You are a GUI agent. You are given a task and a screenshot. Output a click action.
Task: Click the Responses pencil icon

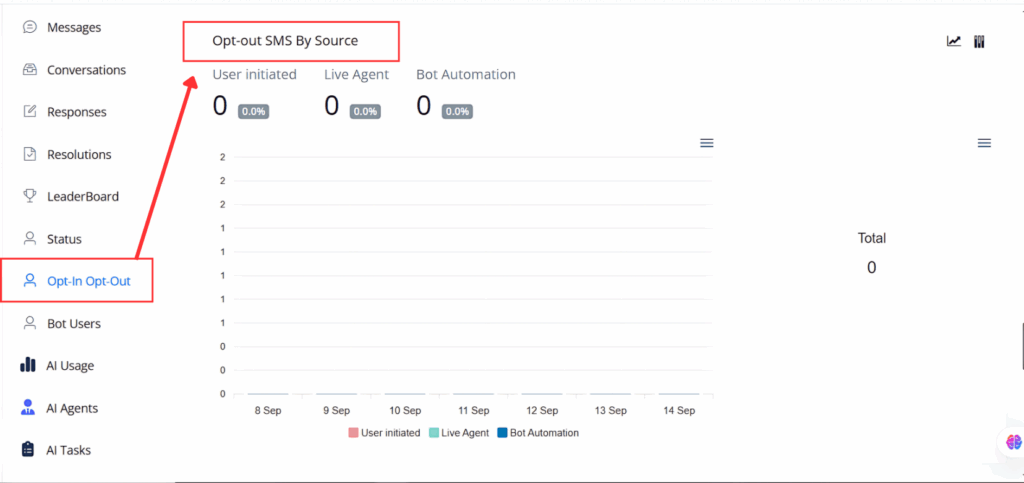pyautogui.click(x=29, y=112)
